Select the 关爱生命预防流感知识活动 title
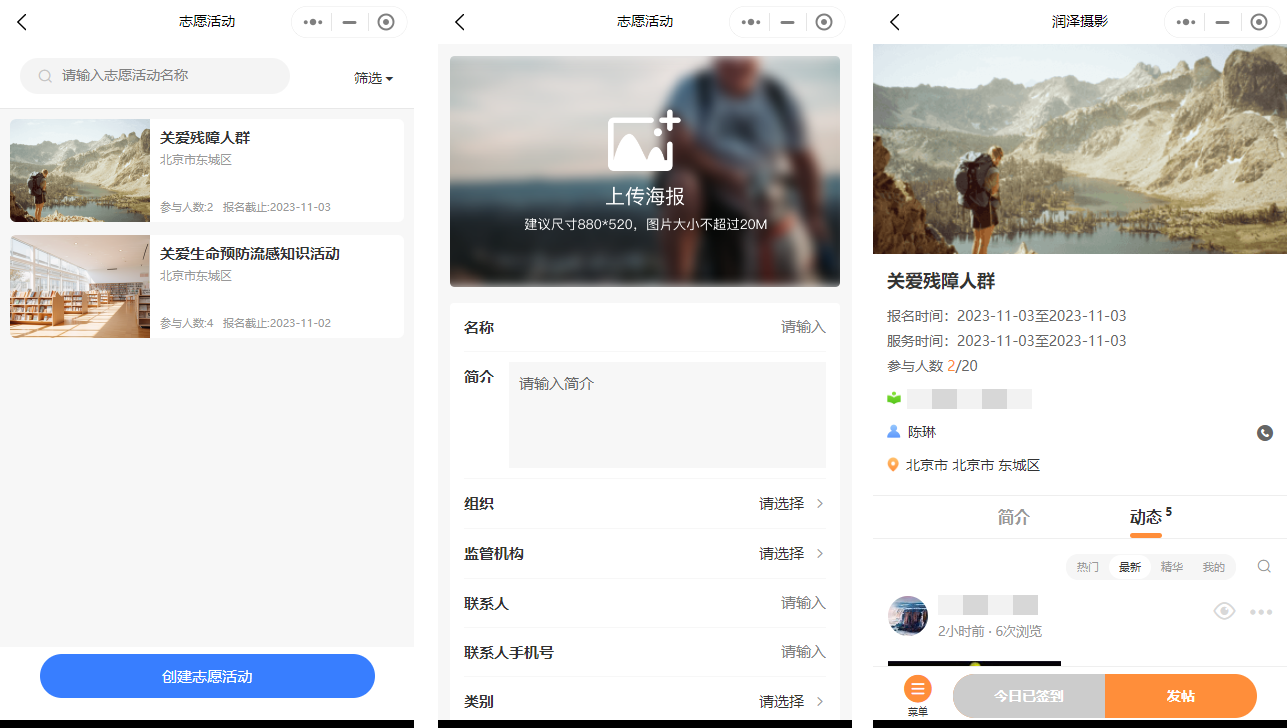Screen dimensions: 1287x728 point(250,254)
